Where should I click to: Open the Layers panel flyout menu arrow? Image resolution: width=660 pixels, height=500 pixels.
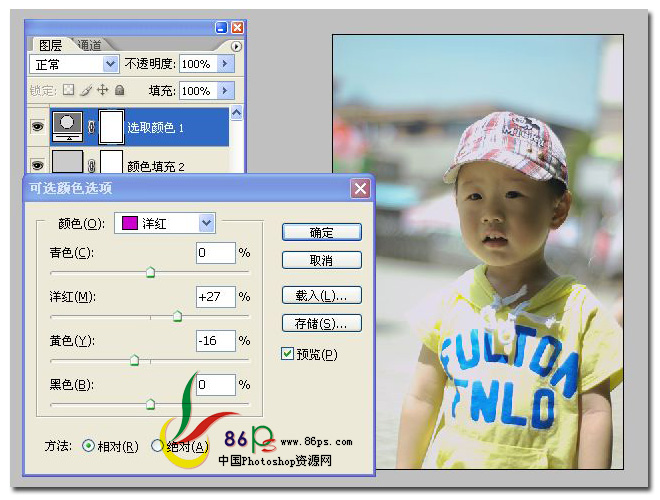coord(236,46)
